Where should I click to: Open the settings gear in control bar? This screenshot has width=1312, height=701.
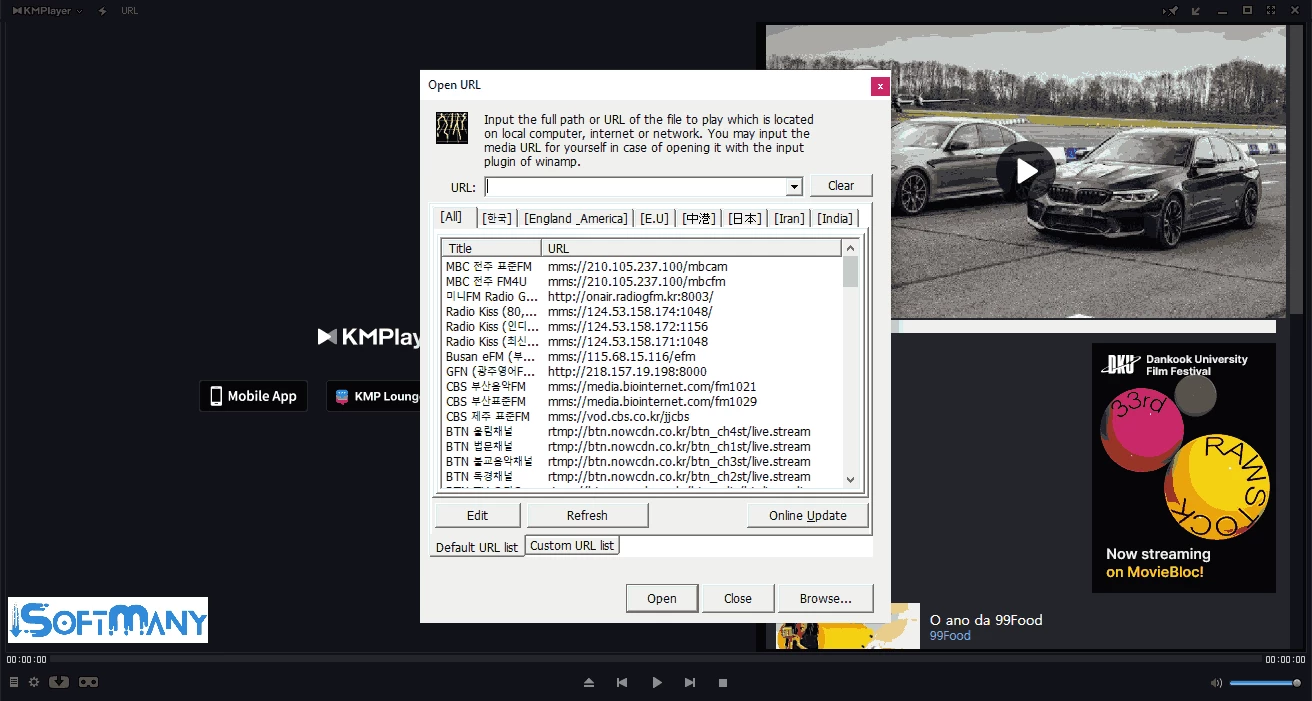click(34, 682)
